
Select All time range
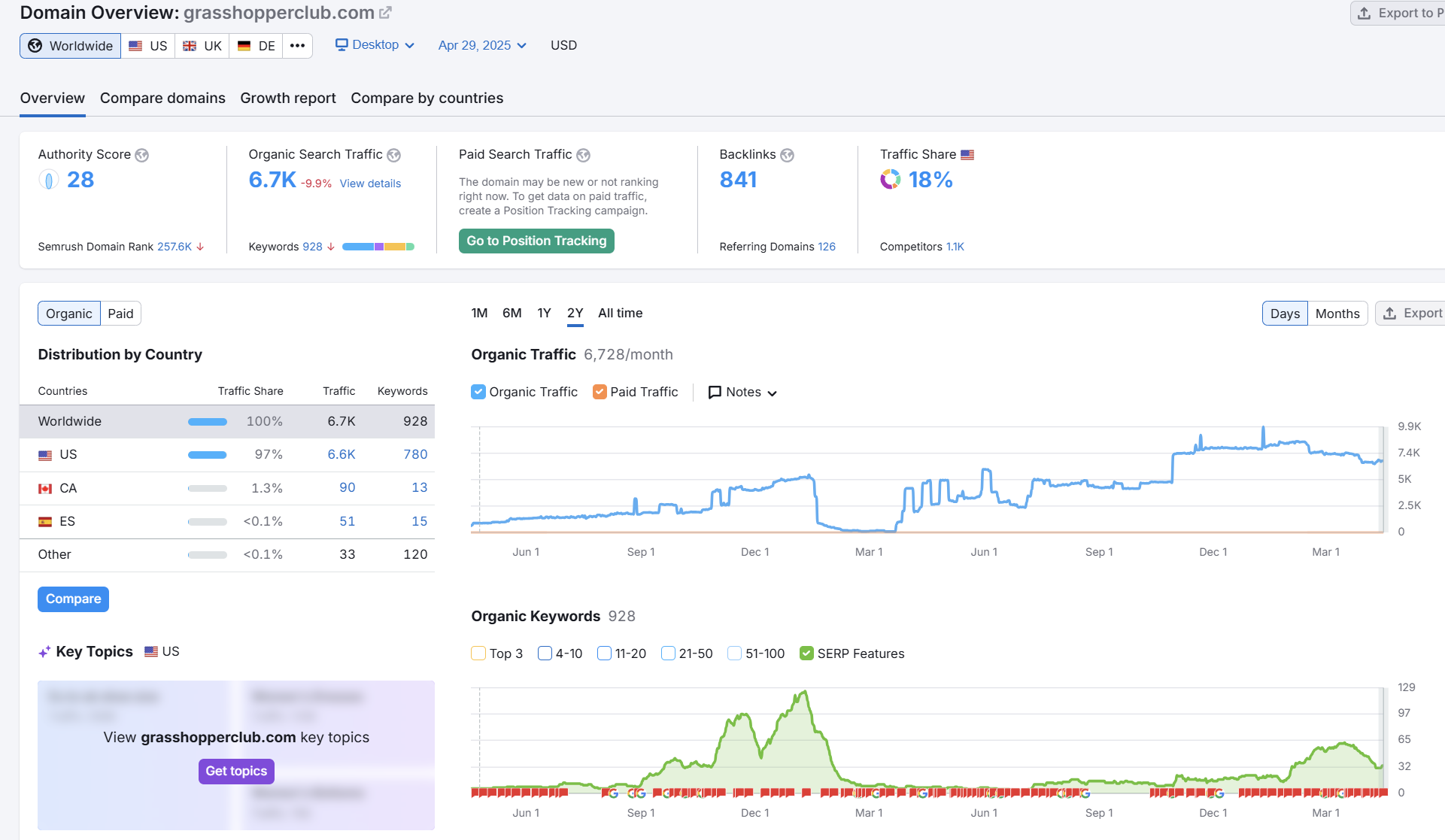(x=620, y=313)
